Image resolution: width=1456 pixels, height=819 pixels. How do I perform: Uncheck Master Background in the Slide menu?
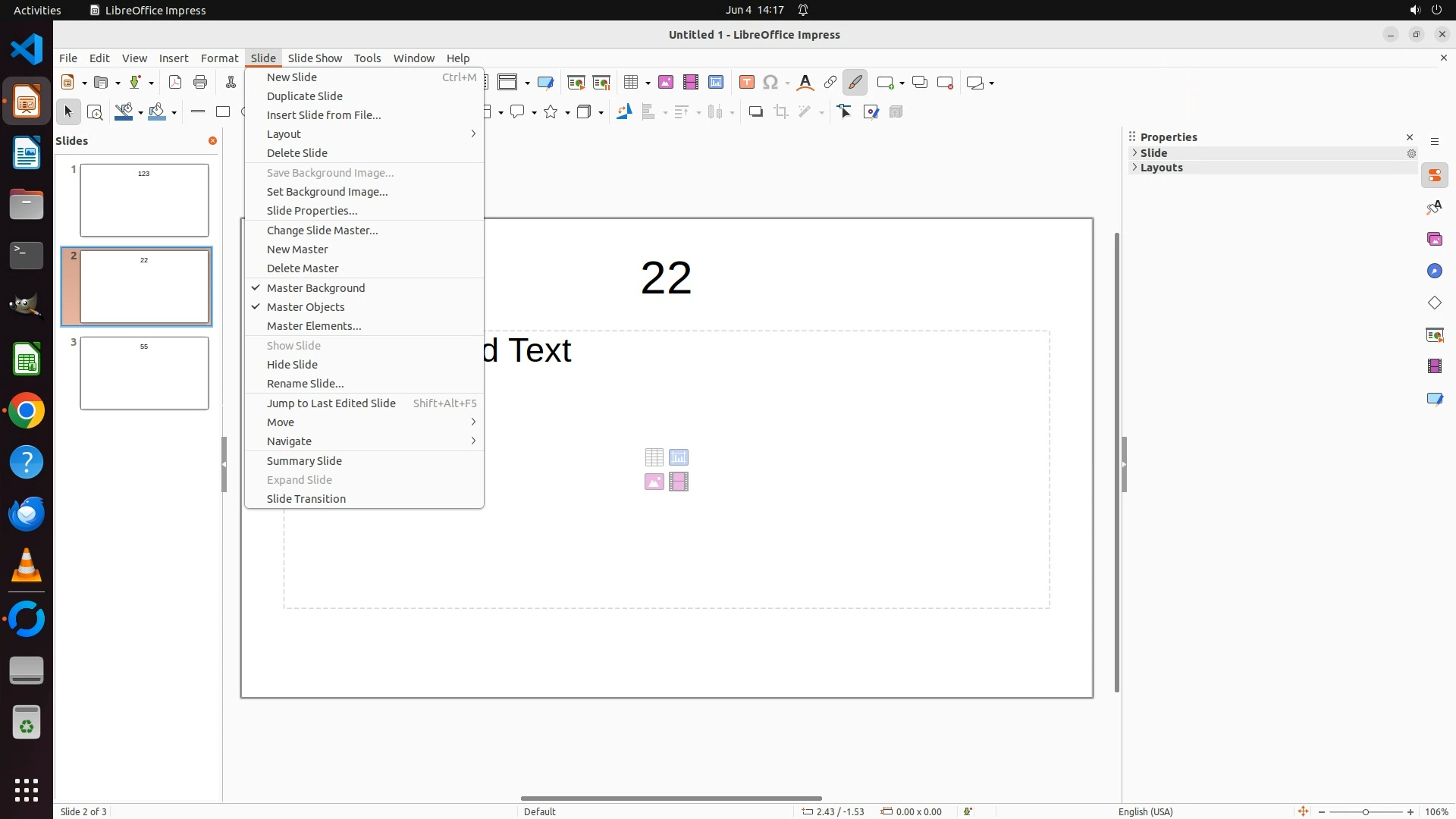coord(315,288)
